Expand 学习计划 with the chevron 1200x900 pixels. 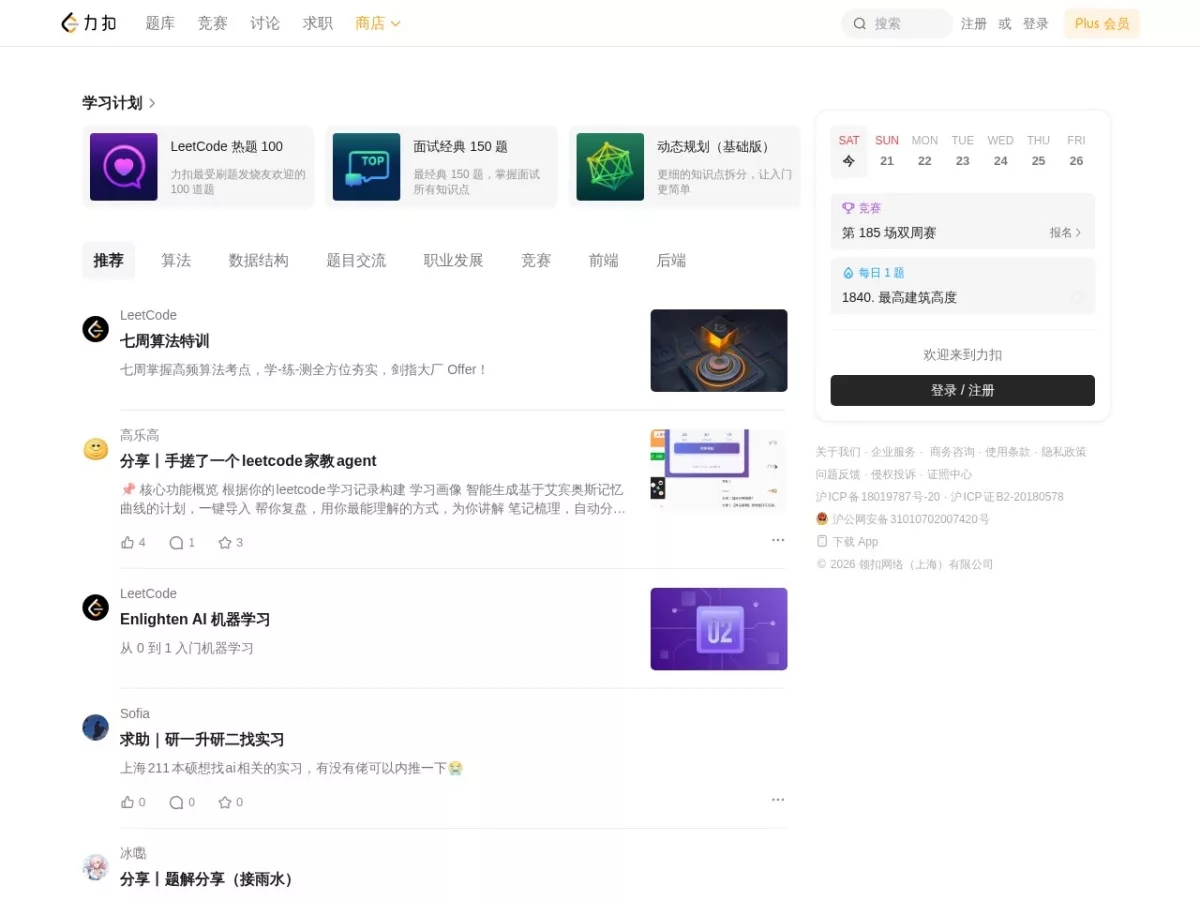pos(152,103)
